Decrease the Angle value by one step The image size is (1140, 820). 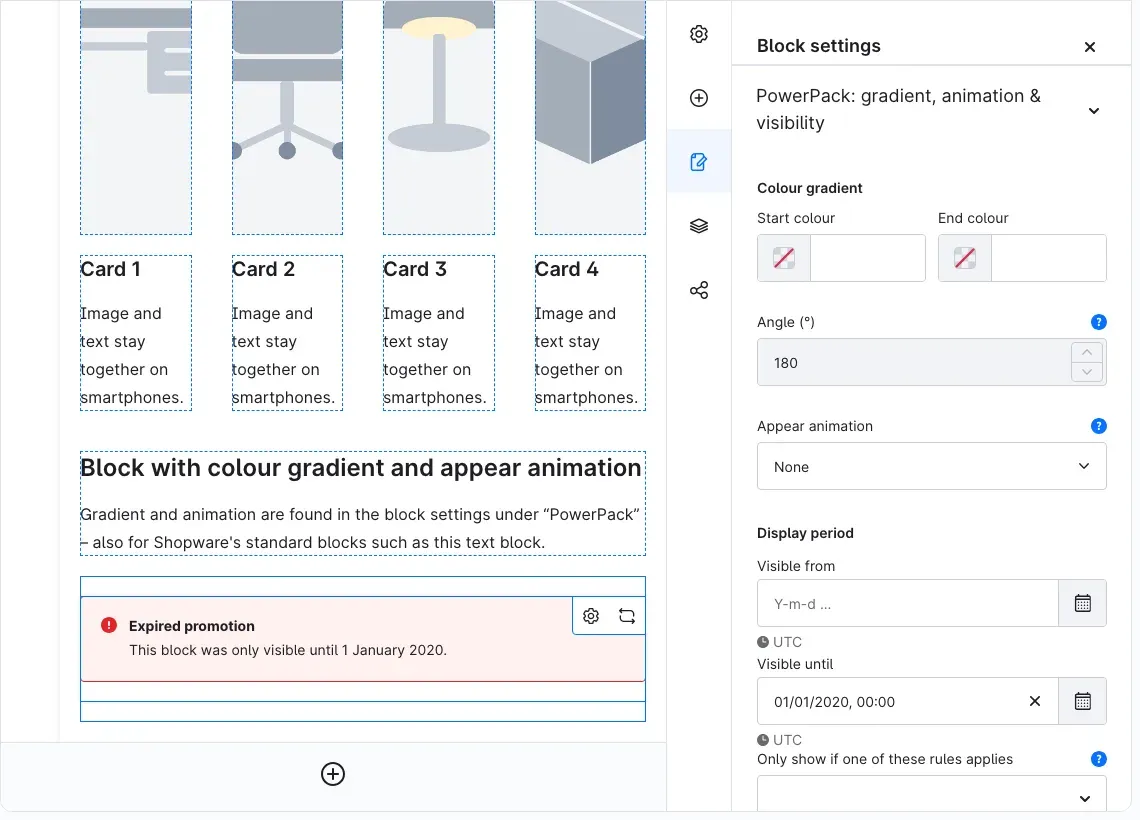[x=1087, y=371]
